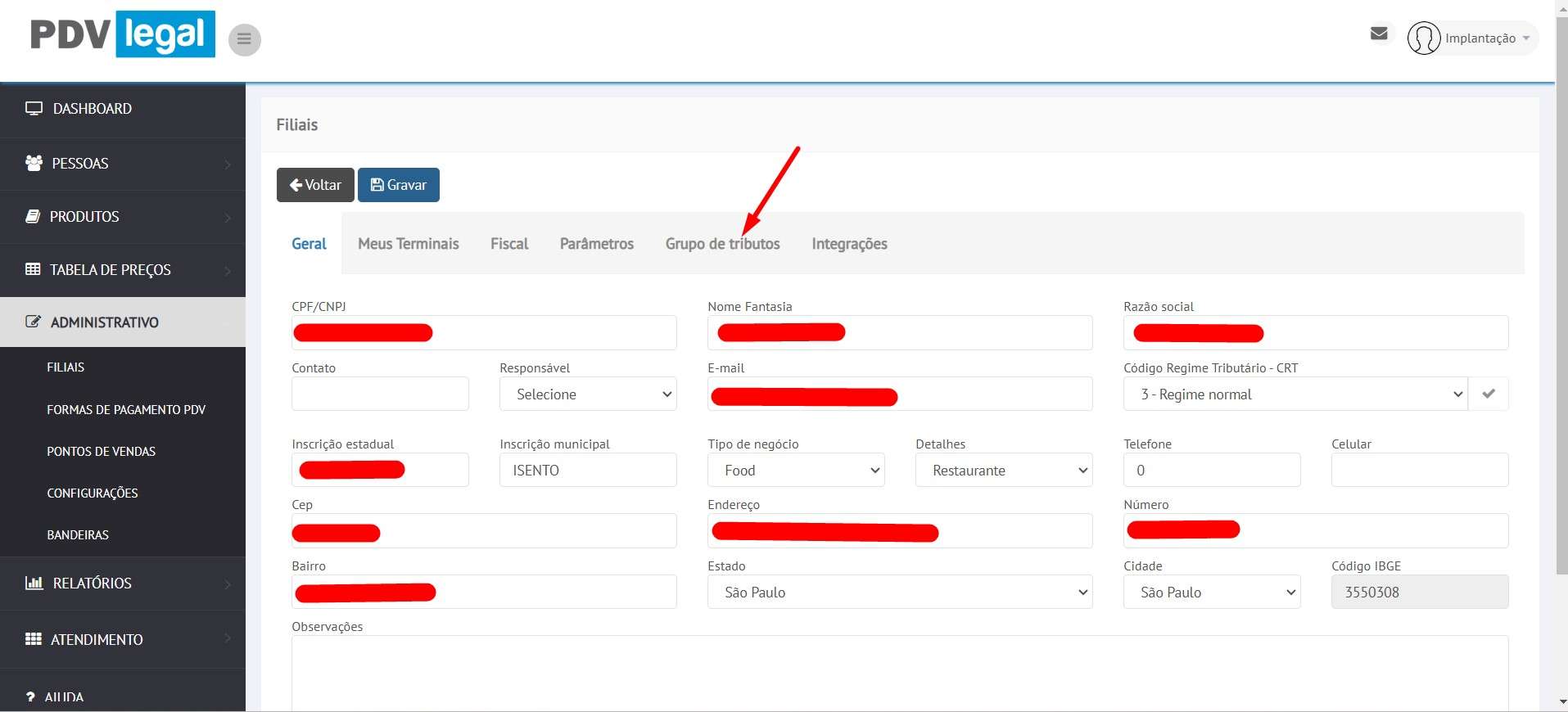Switch to the Fiscal tab
Viewport: 1568px width, 712px height.
click(509, 244)
